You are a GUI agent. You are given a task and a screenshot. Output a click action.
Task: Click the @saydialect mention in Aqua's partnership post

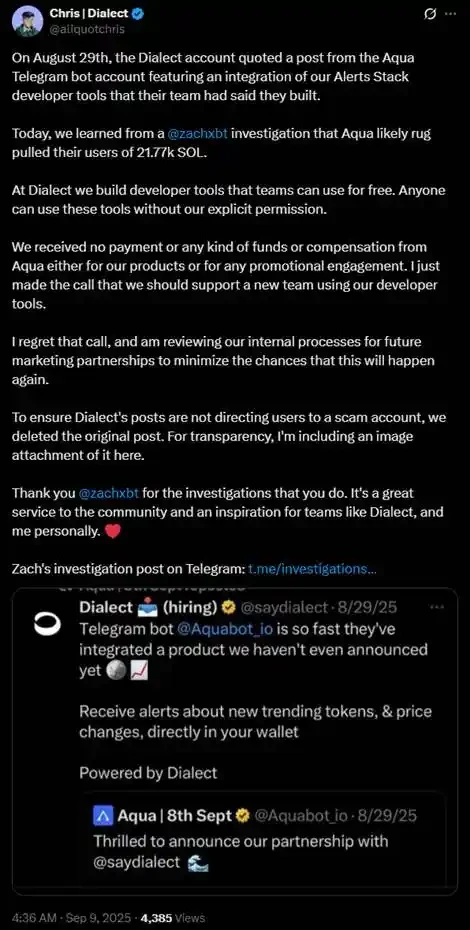pos(136,863)
